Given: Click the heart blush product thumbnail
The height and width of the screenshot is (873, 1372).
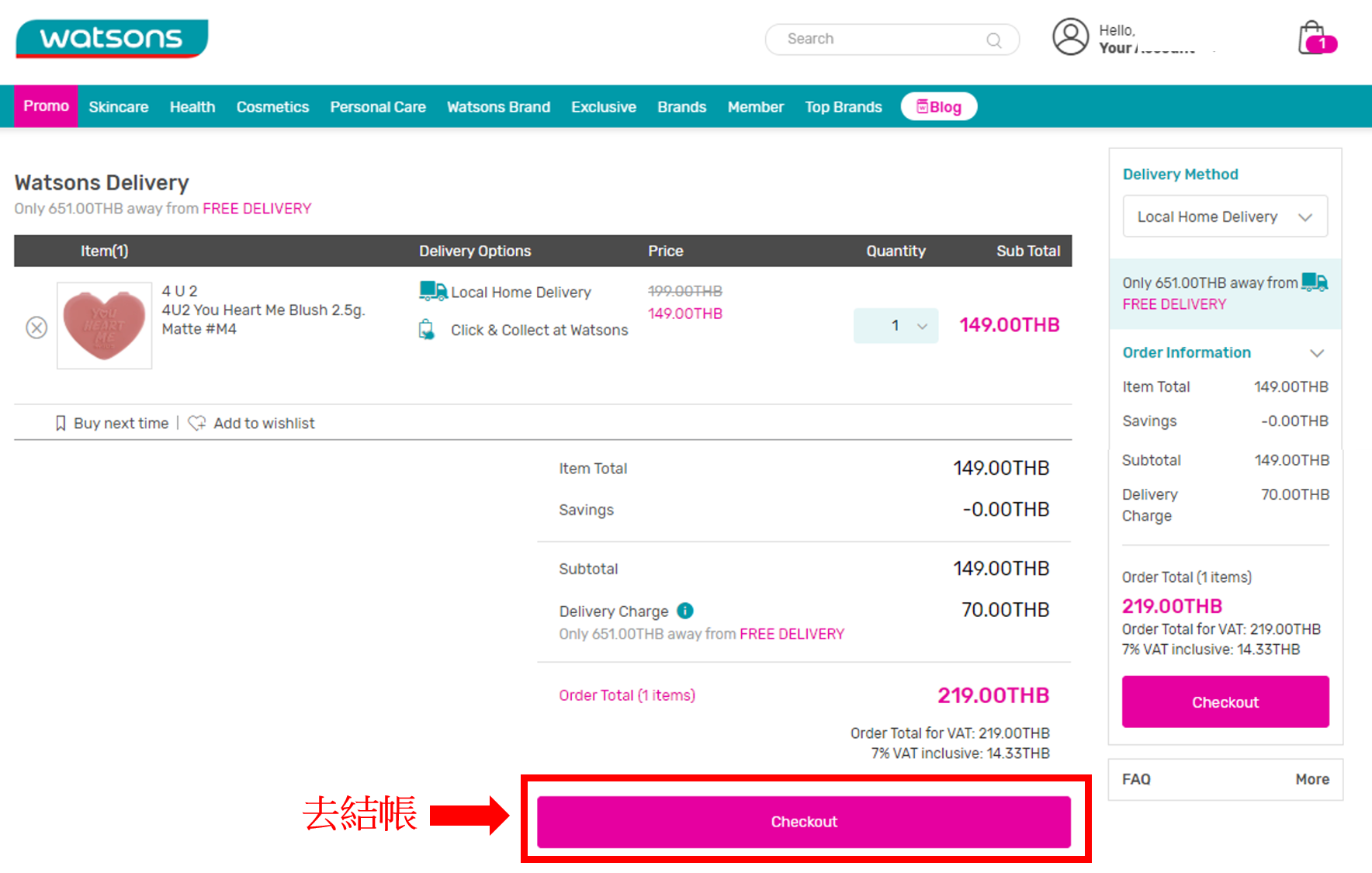Looking at the screenshot, I should pos(105,326).
